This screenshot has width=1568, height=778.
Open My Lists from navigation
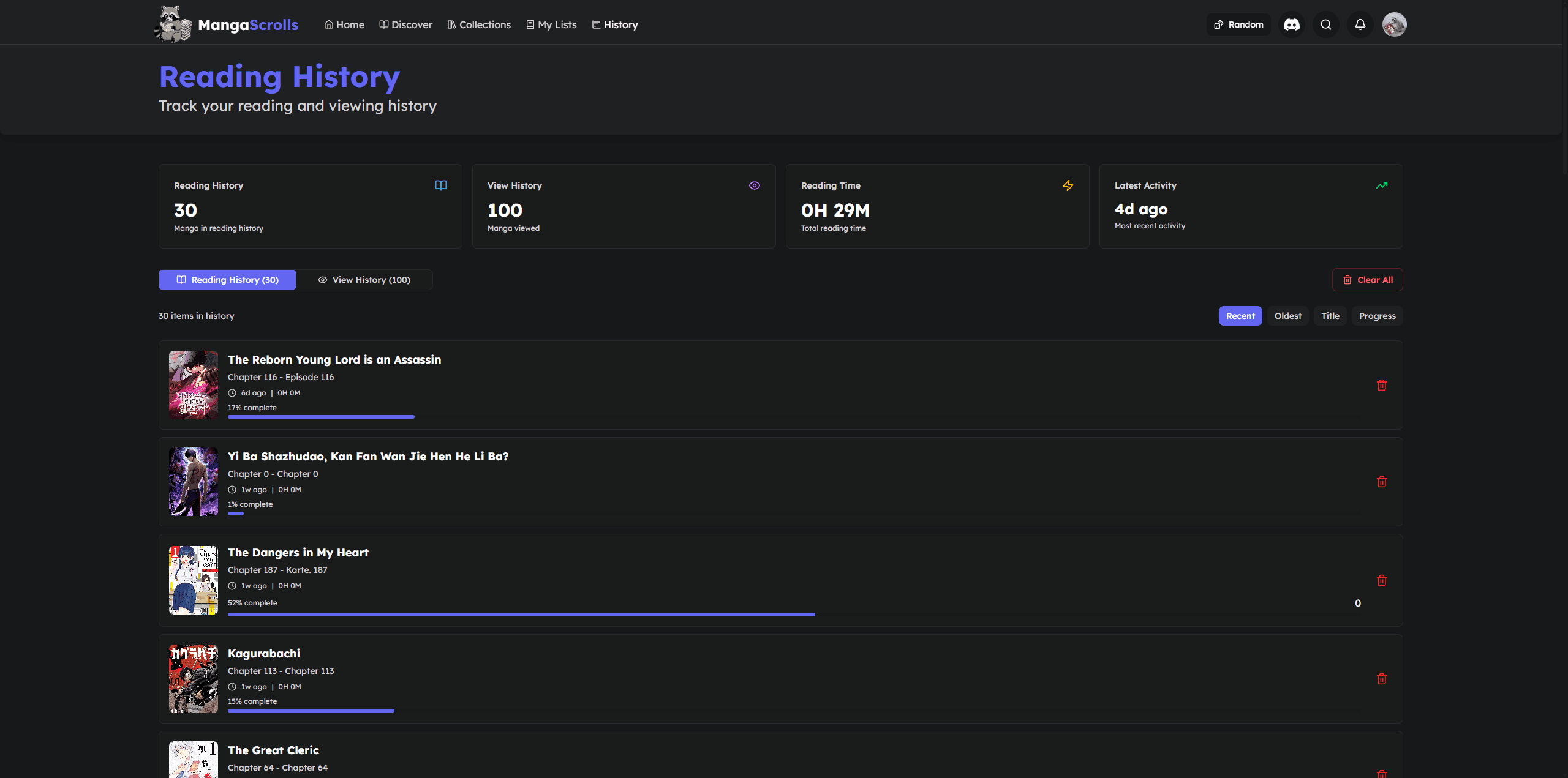[x=551, y=24]
